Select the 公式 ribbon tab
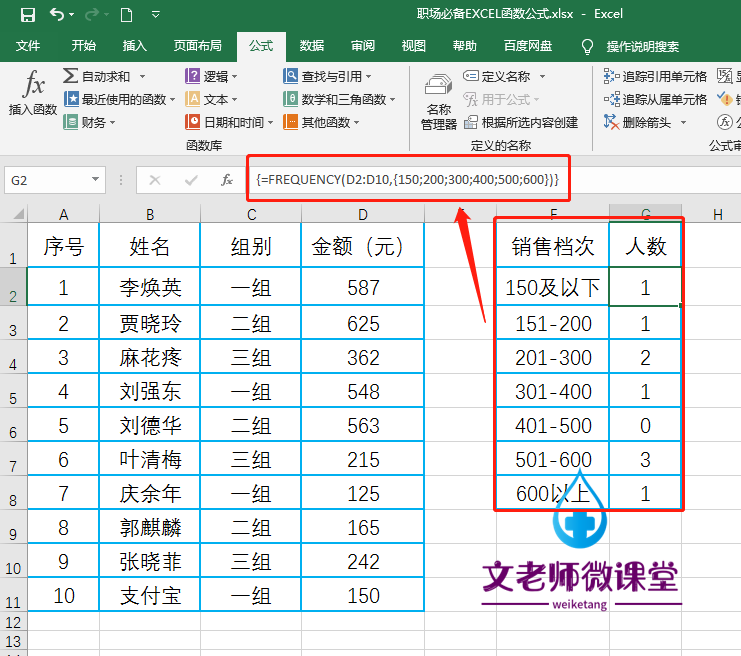Image resolution: width=741 pixels, height=656 pixels. click(x=261, y=46)
